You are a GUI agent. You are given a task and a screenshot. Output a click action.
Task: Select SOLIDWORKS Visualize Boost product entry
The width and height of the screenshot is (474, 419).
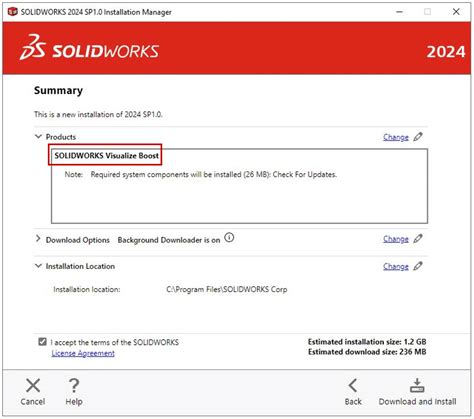click(106, 156)
